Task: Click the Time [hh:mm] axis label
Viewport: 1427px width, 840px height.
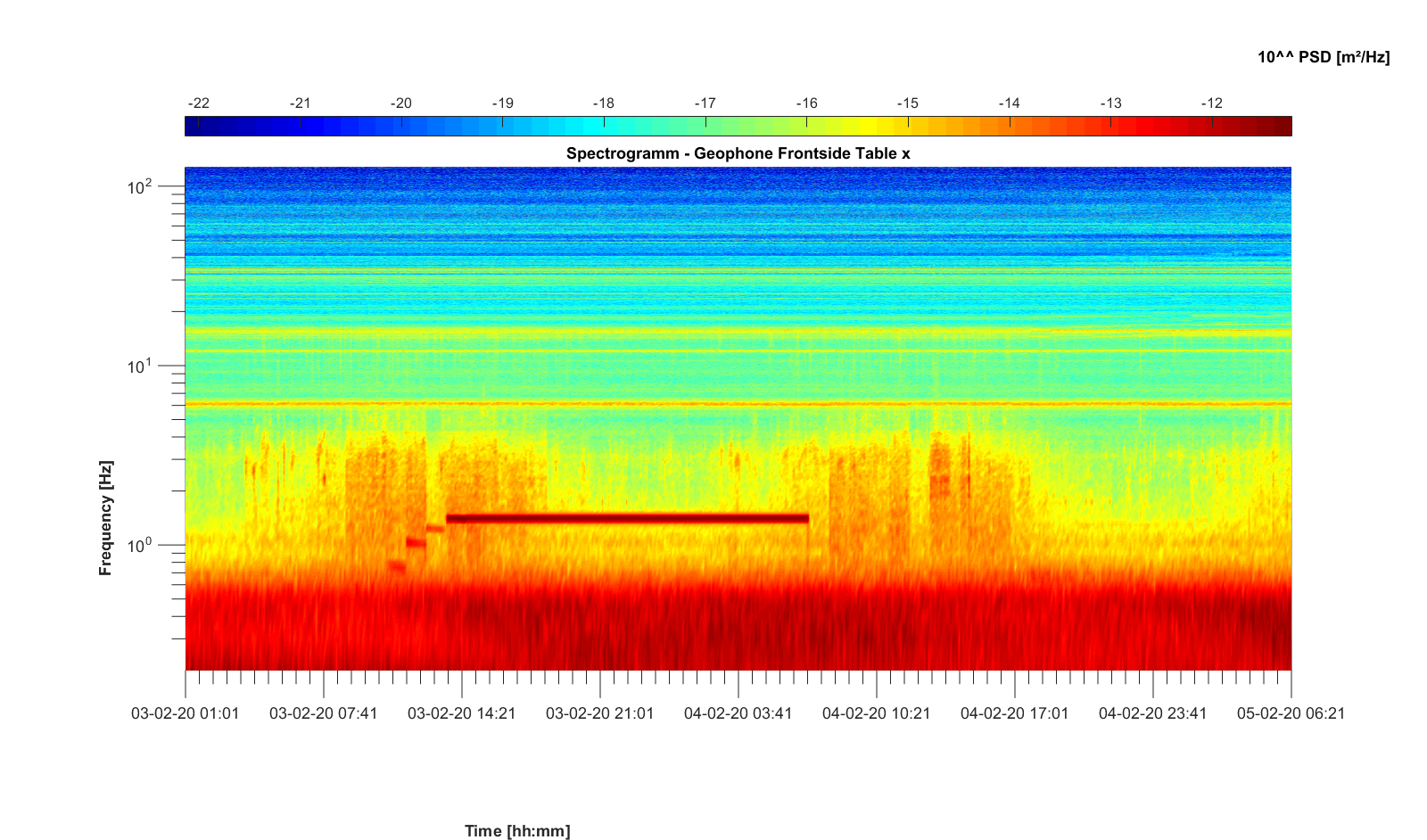Action: click(x=517, y=831)
